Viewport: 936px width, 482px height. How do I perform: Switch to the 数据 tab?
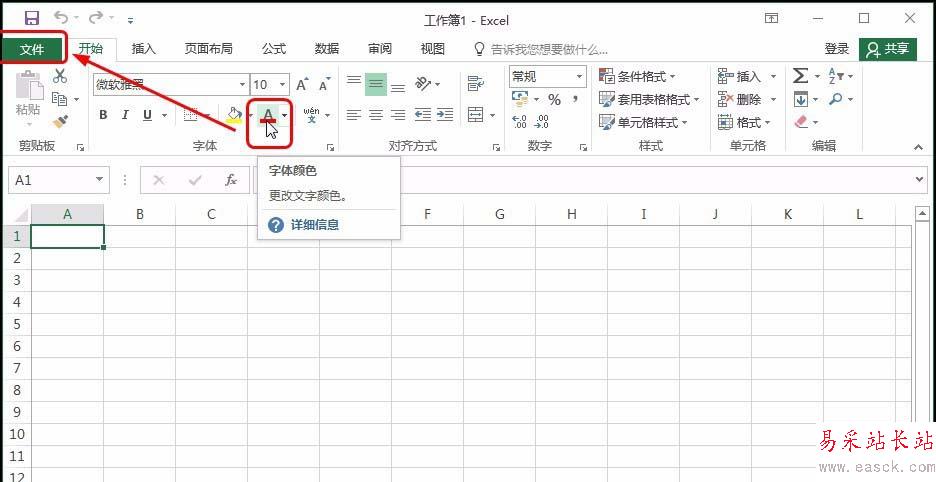[327, 49]
